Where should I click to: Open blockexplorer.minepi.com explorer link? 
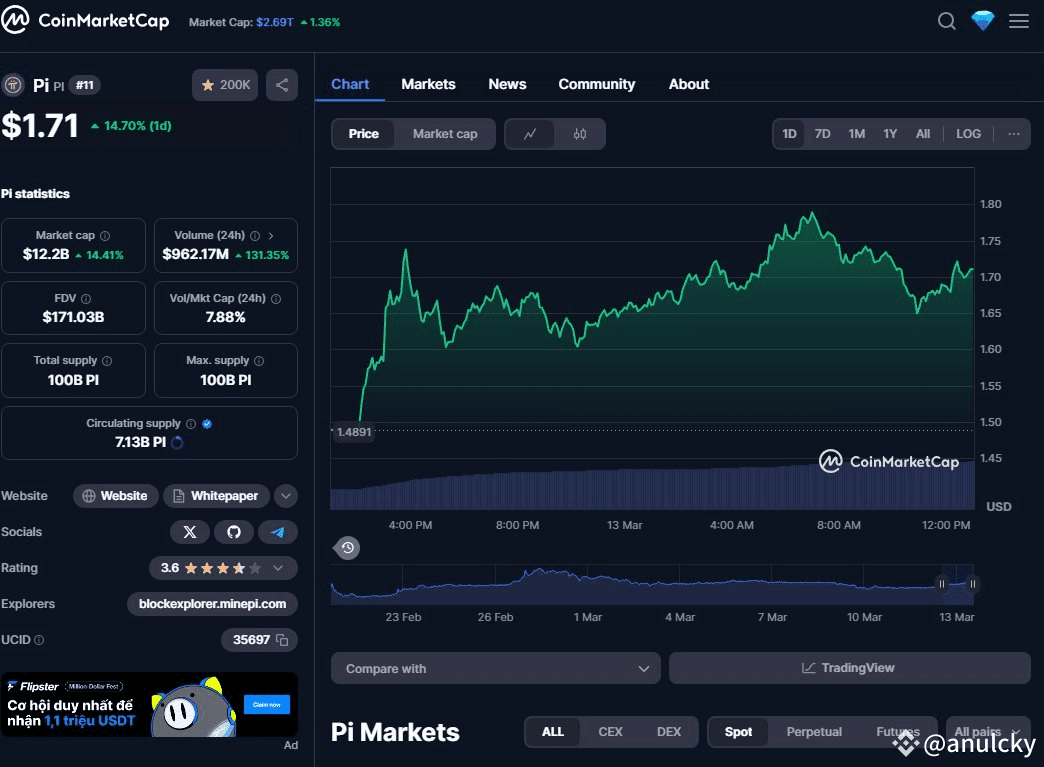click(212, 604)
